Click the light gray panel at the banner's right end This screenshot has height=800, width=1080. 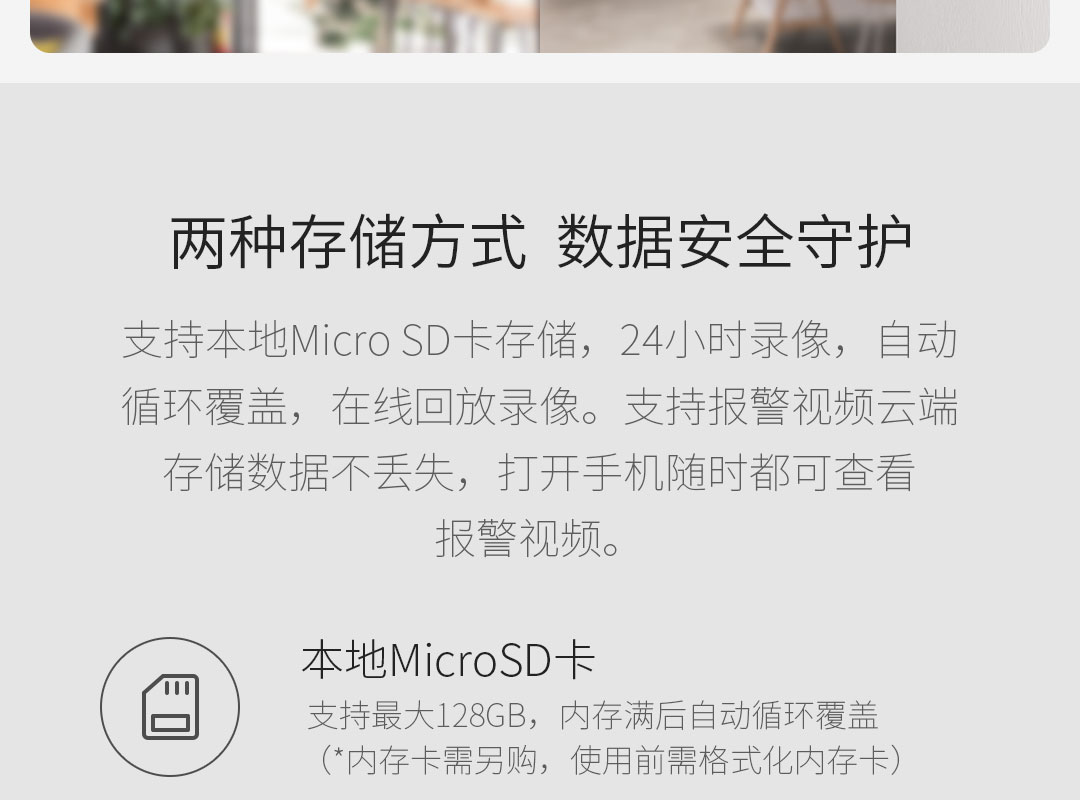click(973, 26)
